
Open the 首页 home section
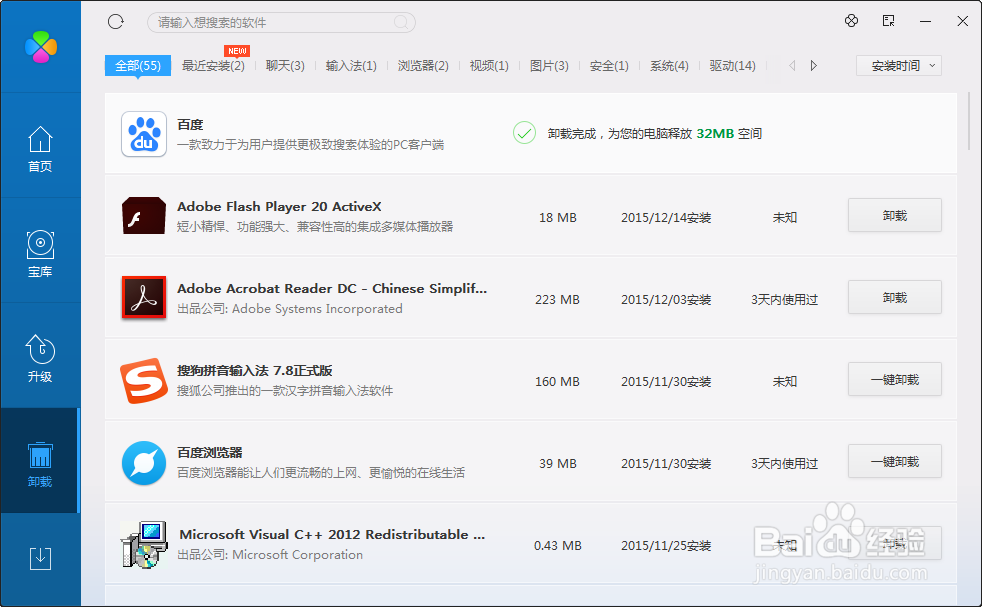[40, 149]
